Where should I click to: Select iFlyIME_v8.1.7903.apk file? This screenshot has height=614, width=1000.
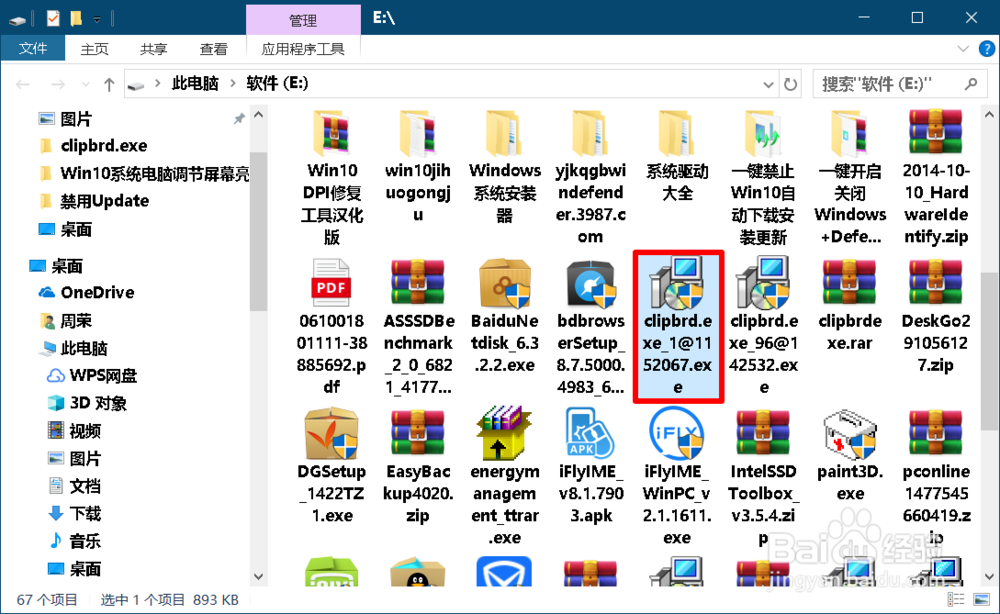(x=591, y=466)
